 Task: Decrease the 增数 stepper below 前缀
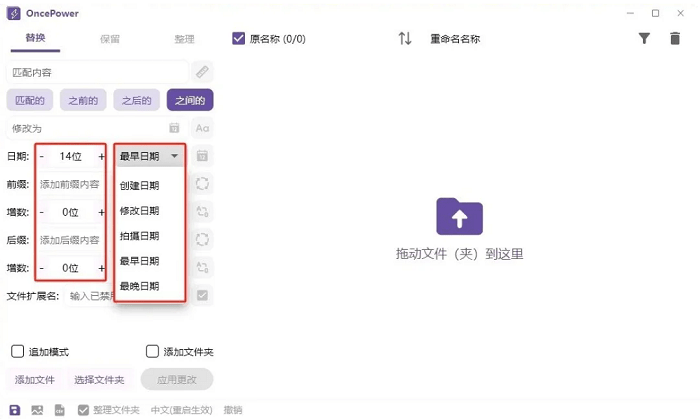[42, 212]
